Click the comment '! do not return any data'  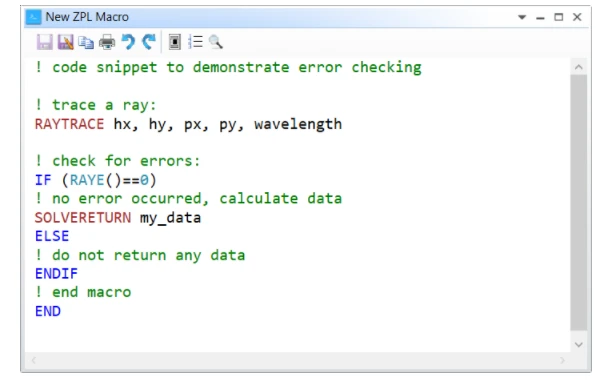click(x=140, y=255)
